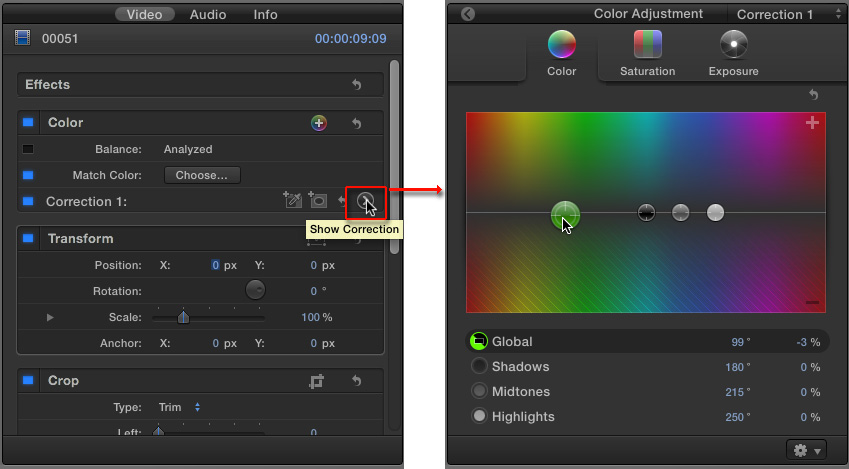Viewport: 849px width, 469px height.
Task: Select the Highlights color control puck
Action: (715, 212)
